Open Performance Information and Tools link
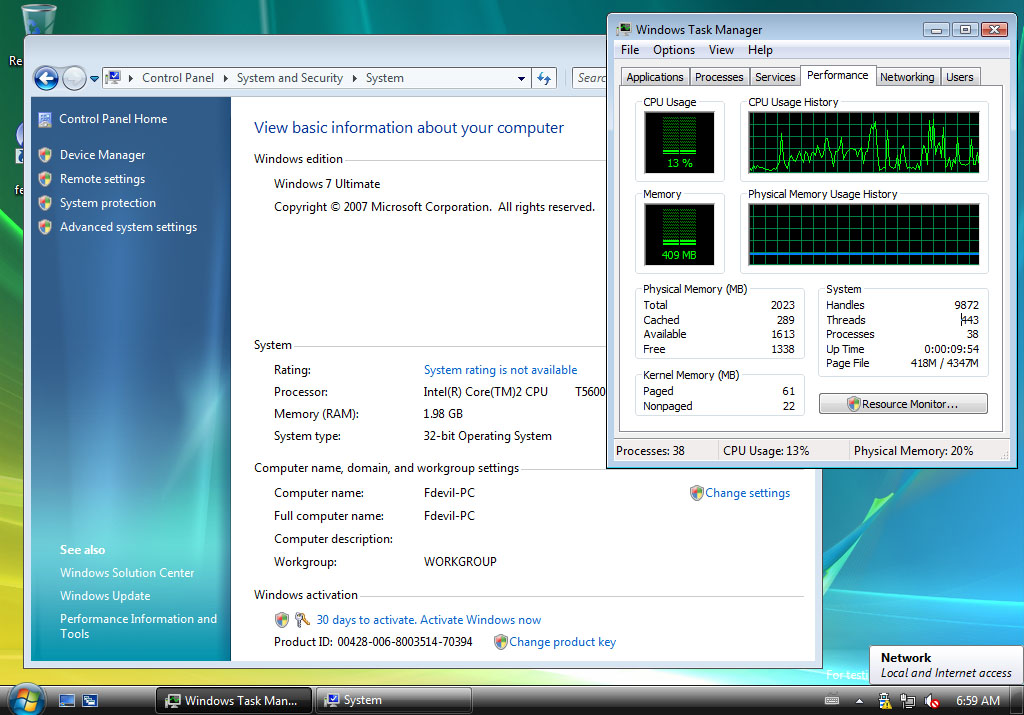This screenshot has width=1024, height=715. [138, 626]
